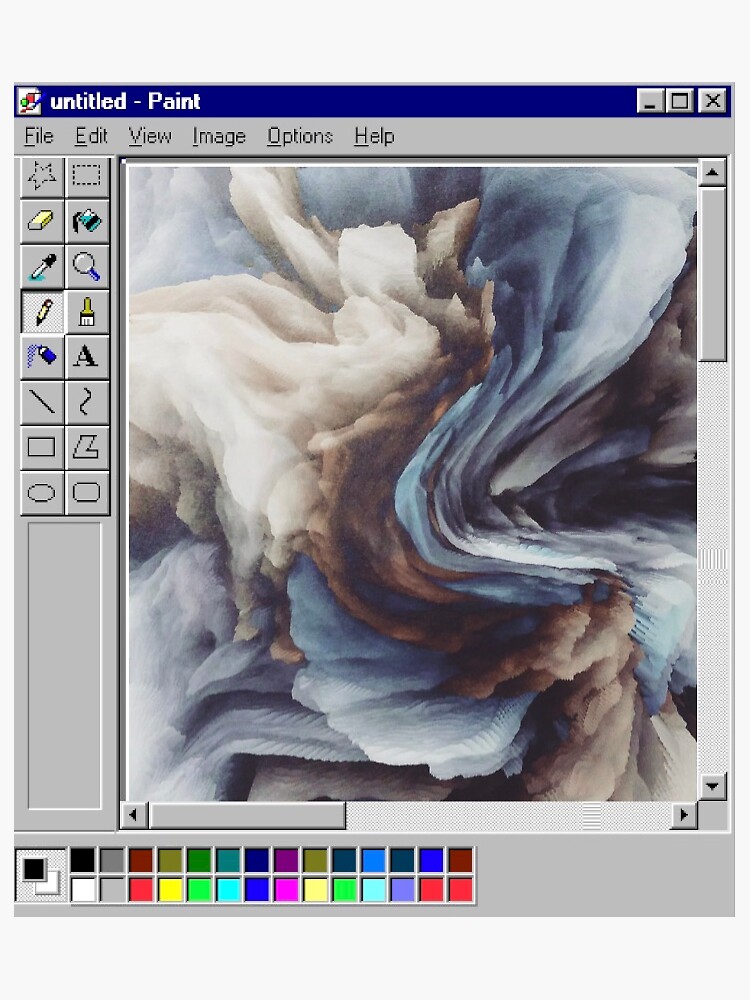Click the horizontal scrollbar right arrow
Screen dimensions: 750x1000
(684, 815)
